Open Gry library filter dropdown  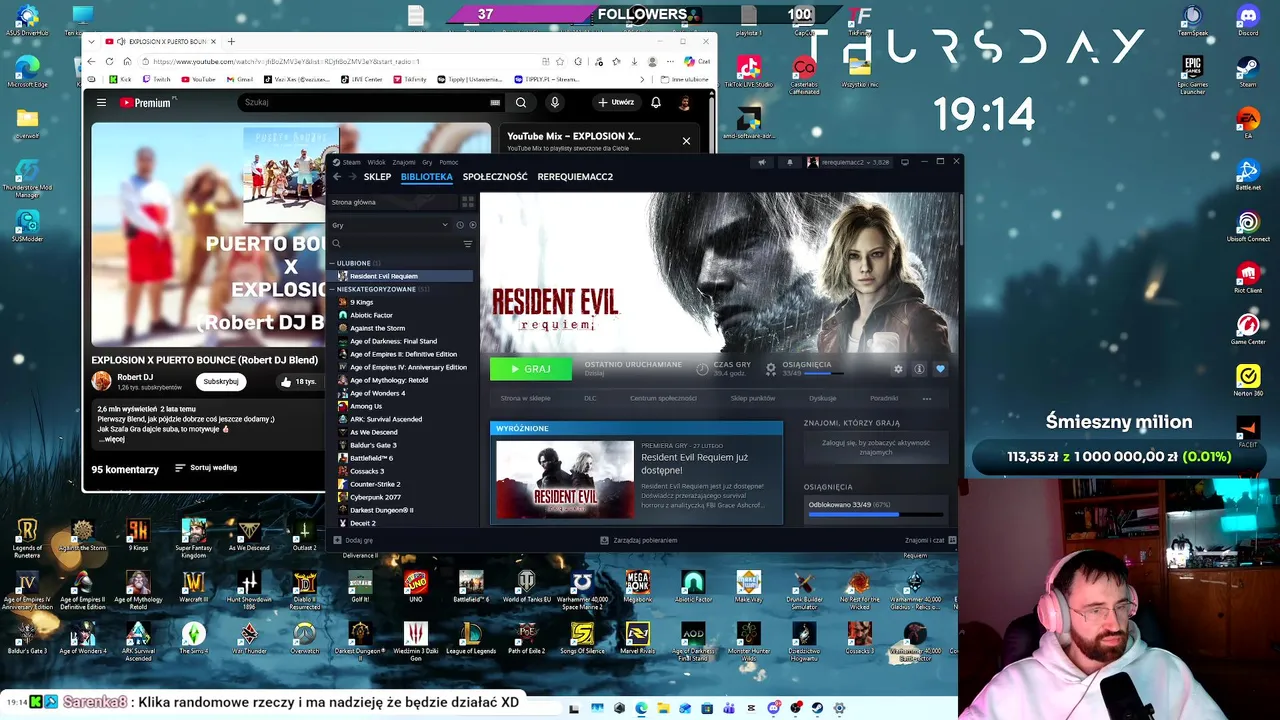coord(390,225)
